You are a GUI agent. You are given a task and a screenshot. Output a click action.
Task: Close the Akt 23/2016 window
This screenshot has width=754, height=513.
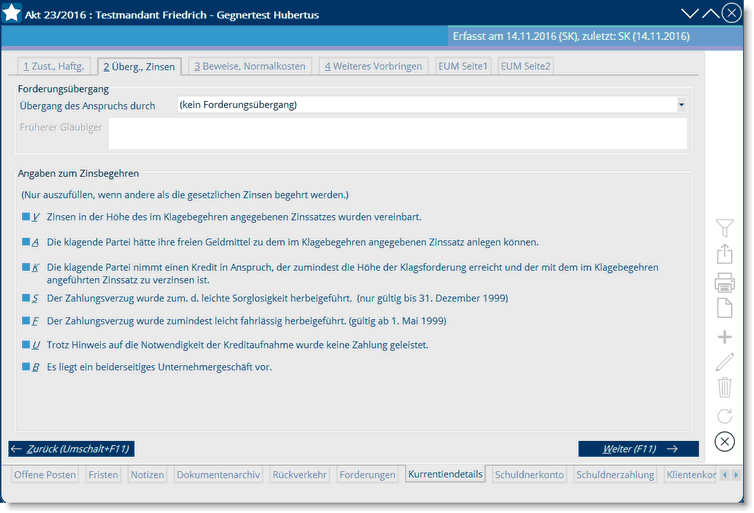tap(731, 13)
